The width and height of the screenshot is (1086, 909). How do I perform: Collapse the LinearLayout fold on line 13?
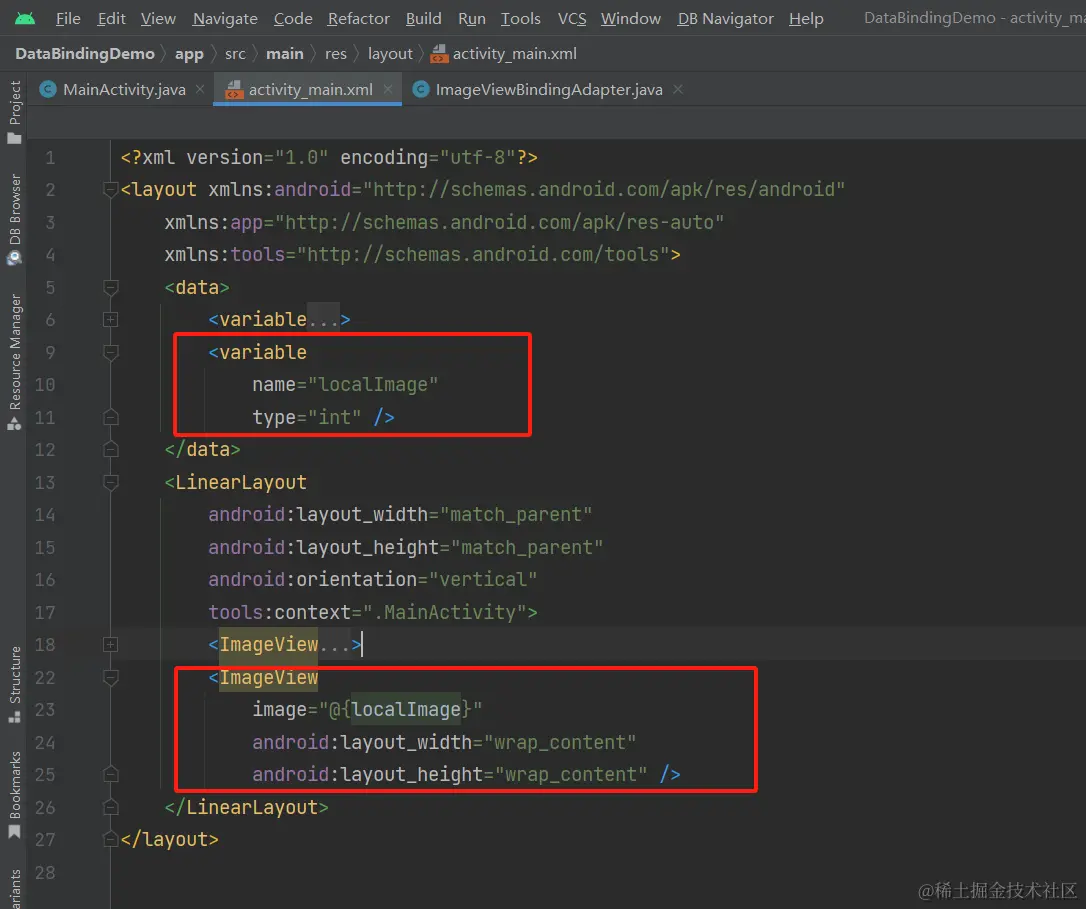pos(110,482)
